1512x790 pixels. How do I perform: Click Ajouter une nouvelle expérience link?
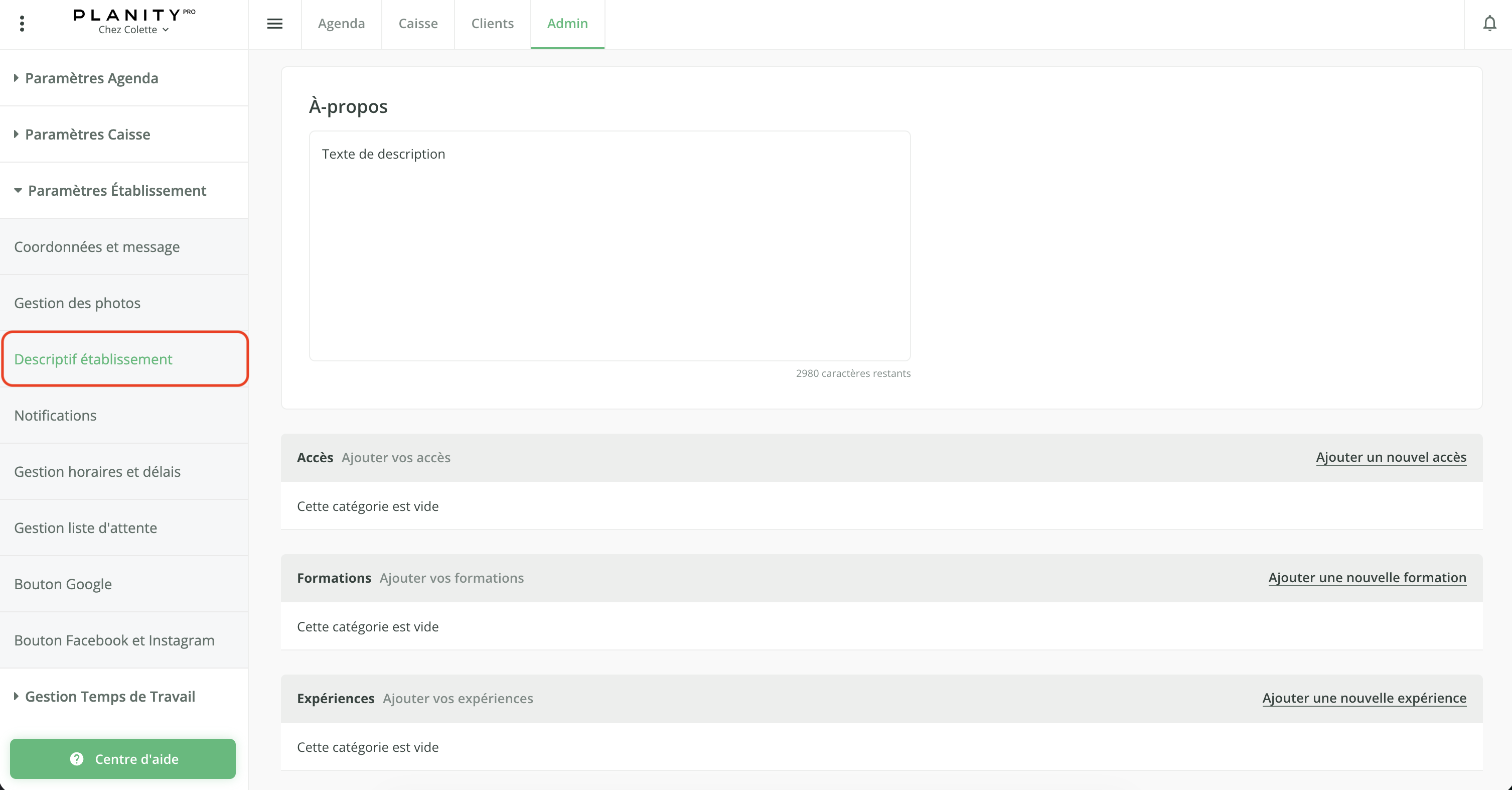1364,698
